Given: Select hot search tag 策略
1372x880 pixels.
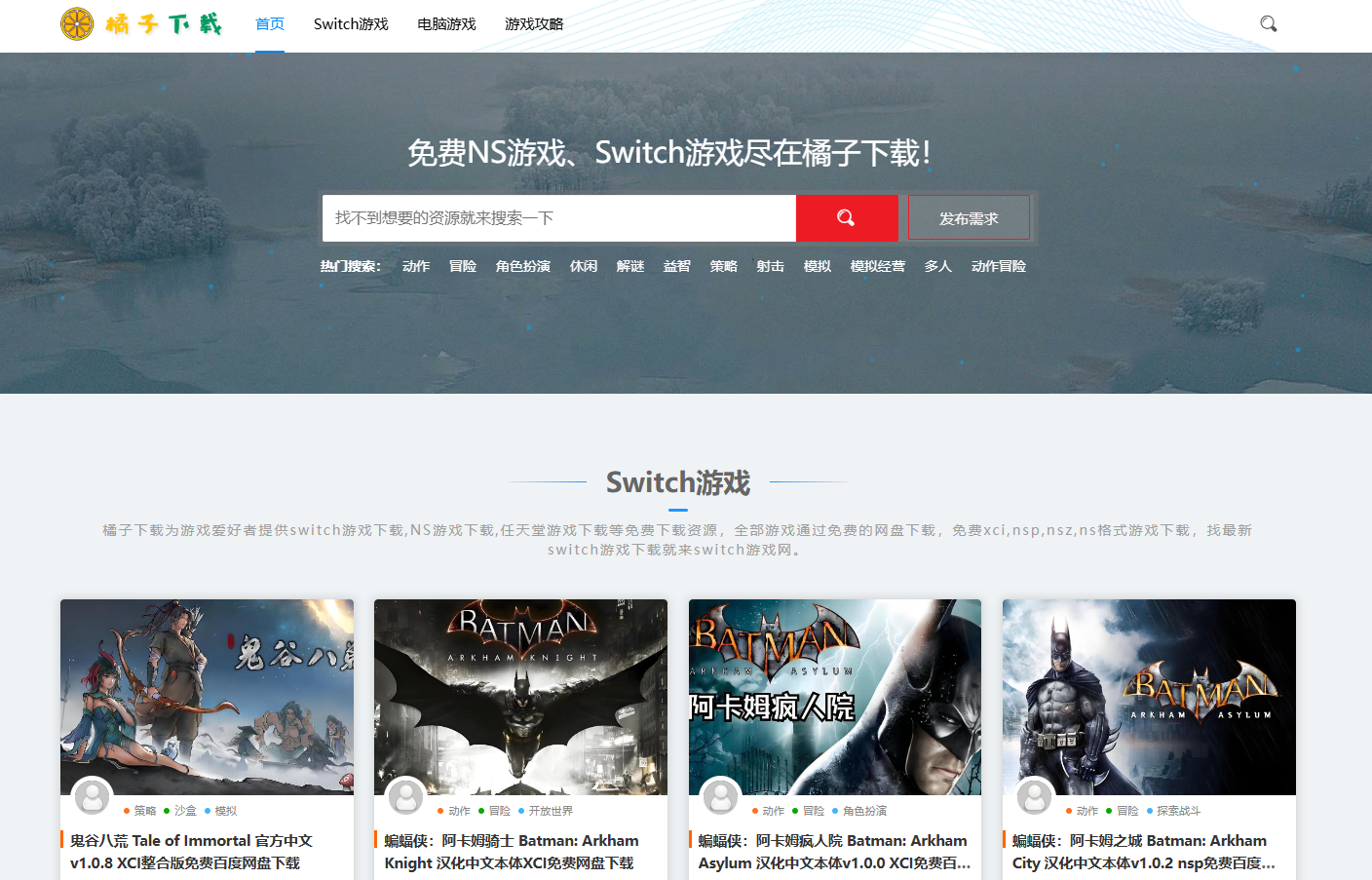Looking at the screenshot, I should coord(724,266).
